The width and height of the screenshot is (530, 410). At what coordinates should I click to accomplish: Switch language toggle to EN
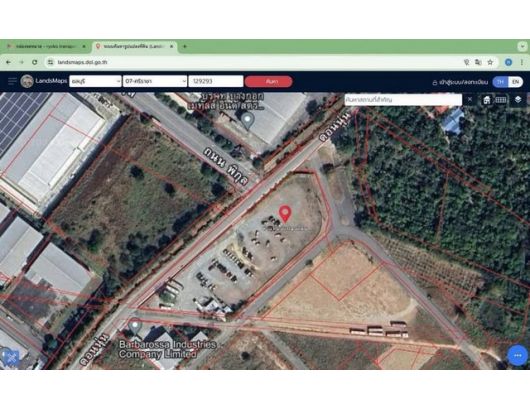[x=515, y=82]
